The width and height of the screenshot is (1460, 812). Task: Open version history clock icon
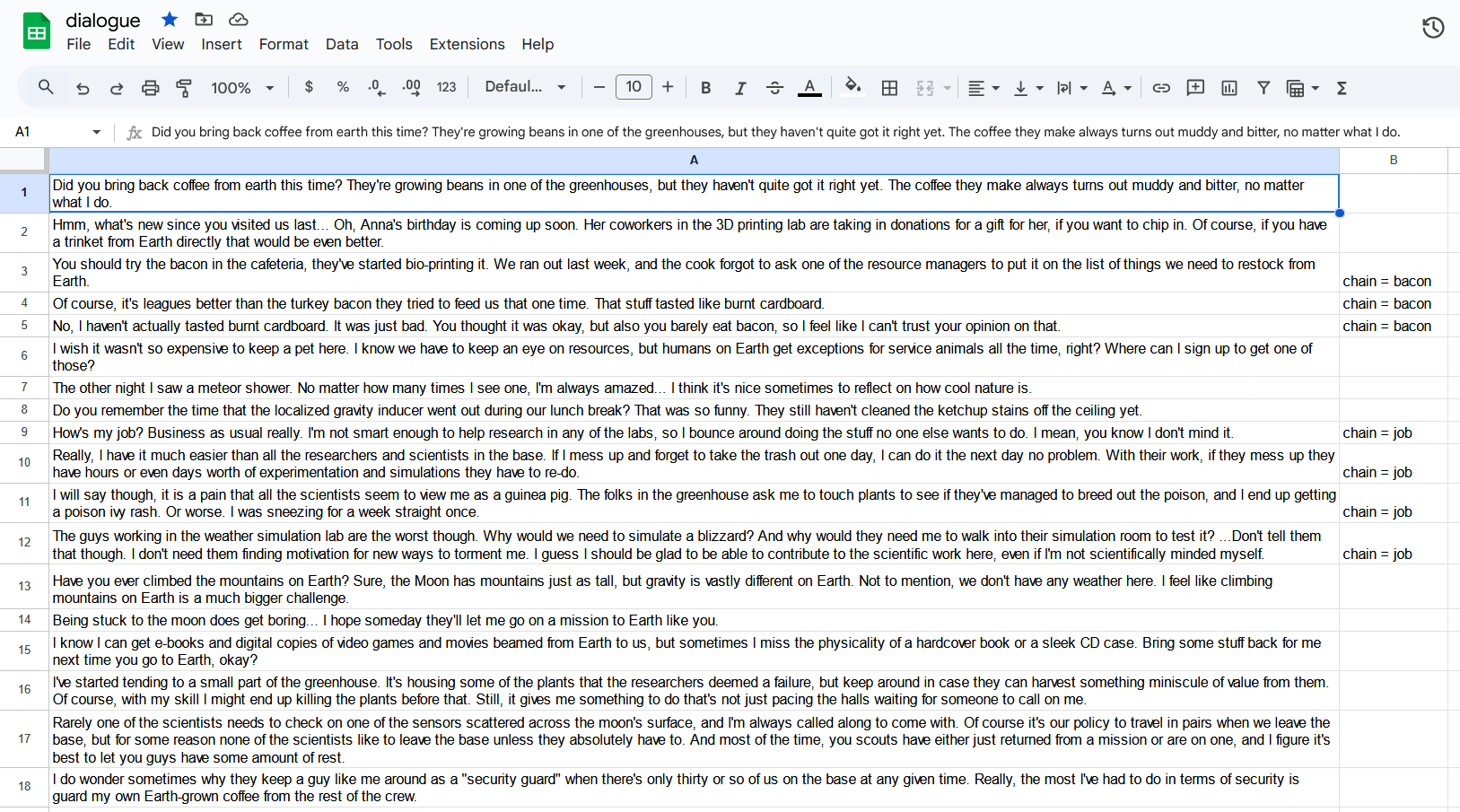[1432, 28]
